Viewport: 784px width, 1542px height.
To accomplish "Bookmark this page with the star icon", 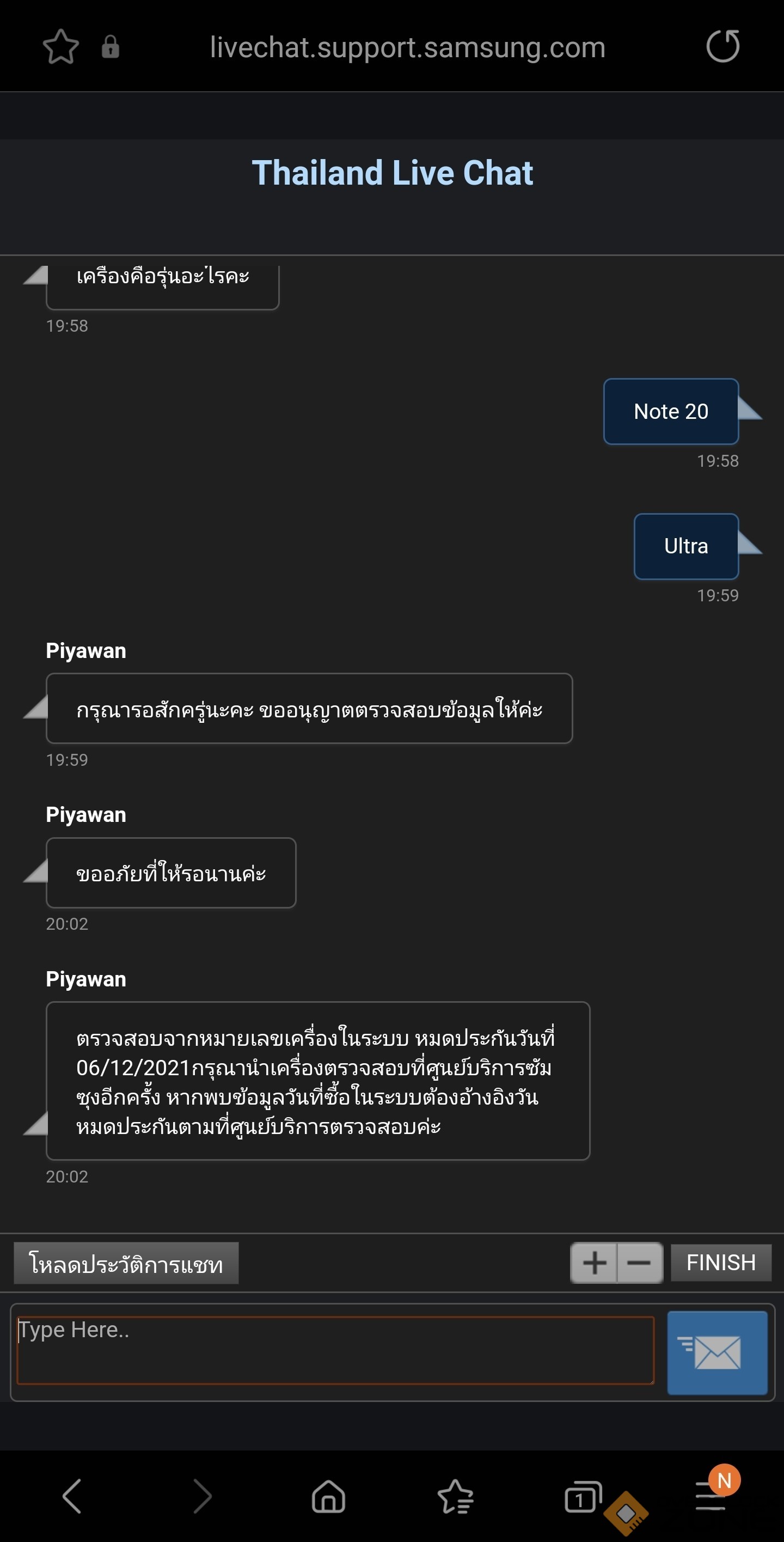I will (x=61, y=47).
